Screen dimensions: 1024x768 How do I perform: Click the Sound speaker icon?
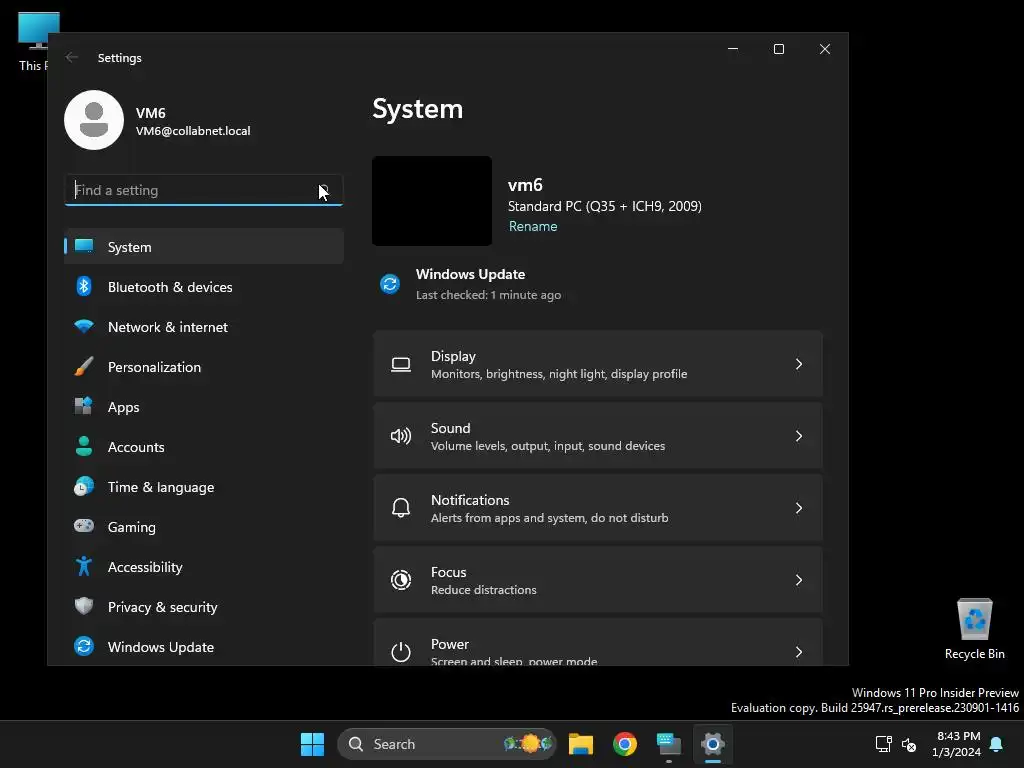(x=401, y=436)
